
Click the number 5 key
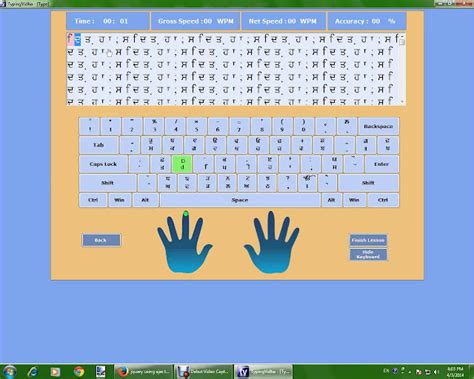[197, 126]
